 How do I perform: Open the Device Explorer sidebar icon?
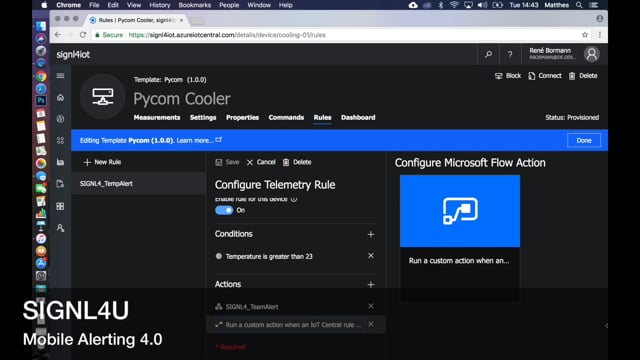60,119
